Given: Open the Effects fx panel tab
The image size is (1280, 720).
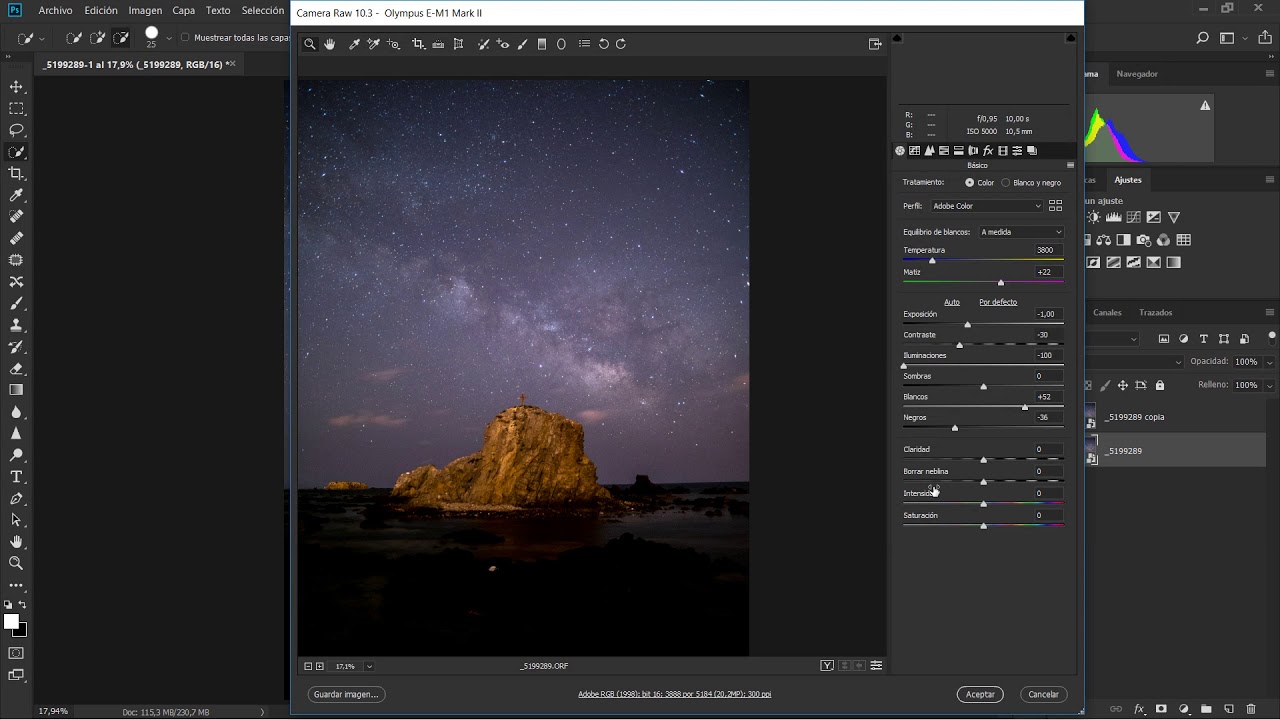Looking at the screenshot, I should (x=988, y=151).
